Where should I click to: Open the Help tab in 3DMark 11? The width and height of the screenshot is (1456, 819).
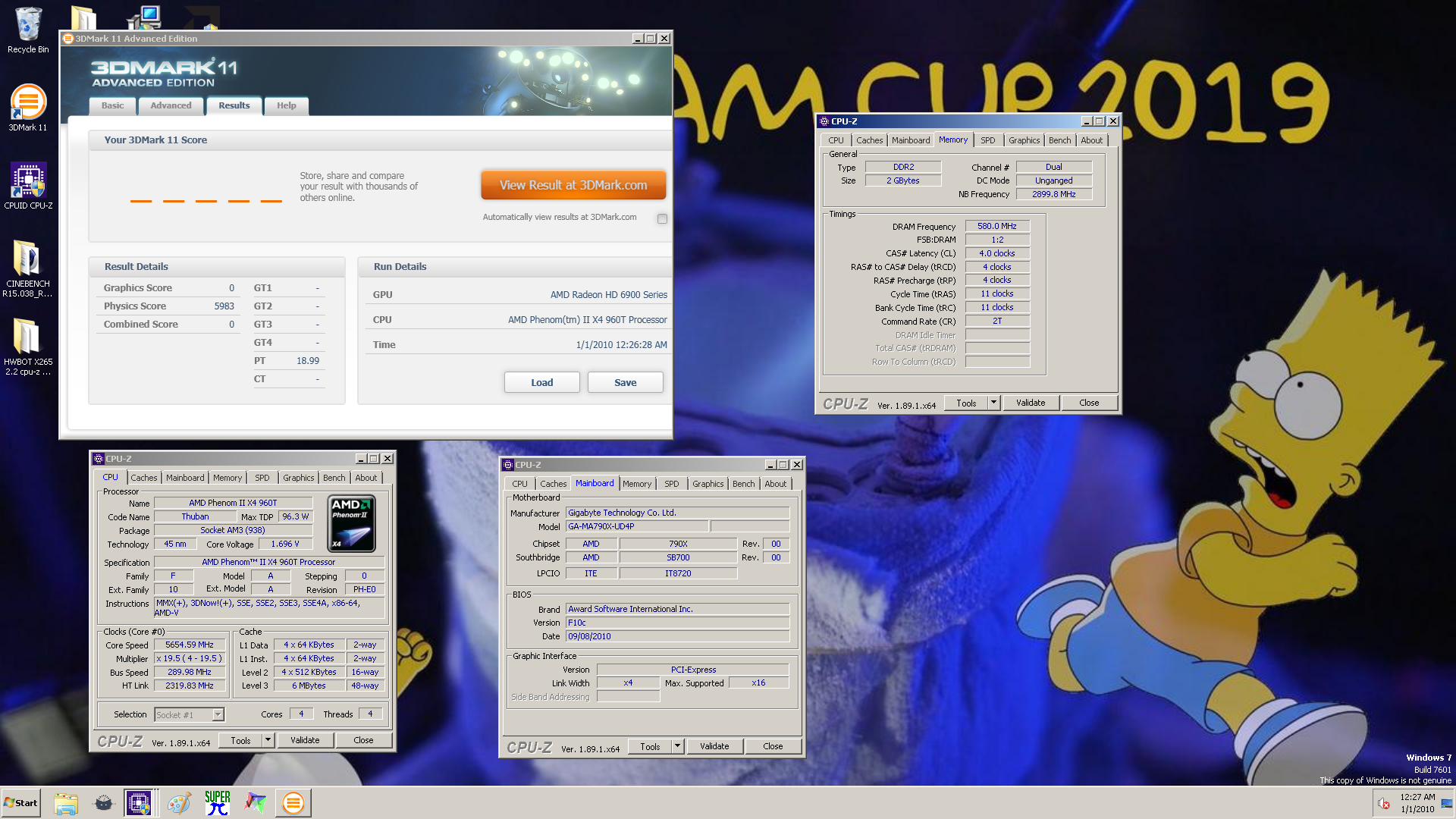click(x=287, y=106)
